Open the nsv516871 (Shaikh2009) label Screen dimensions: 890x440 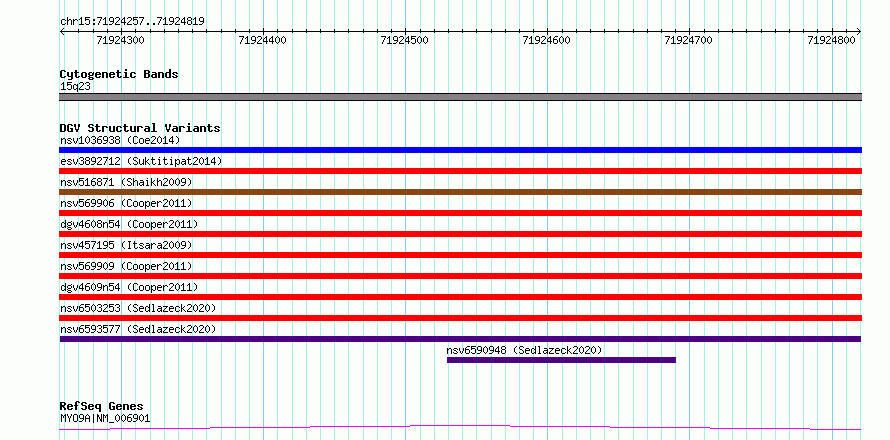(x=126, y=182)
